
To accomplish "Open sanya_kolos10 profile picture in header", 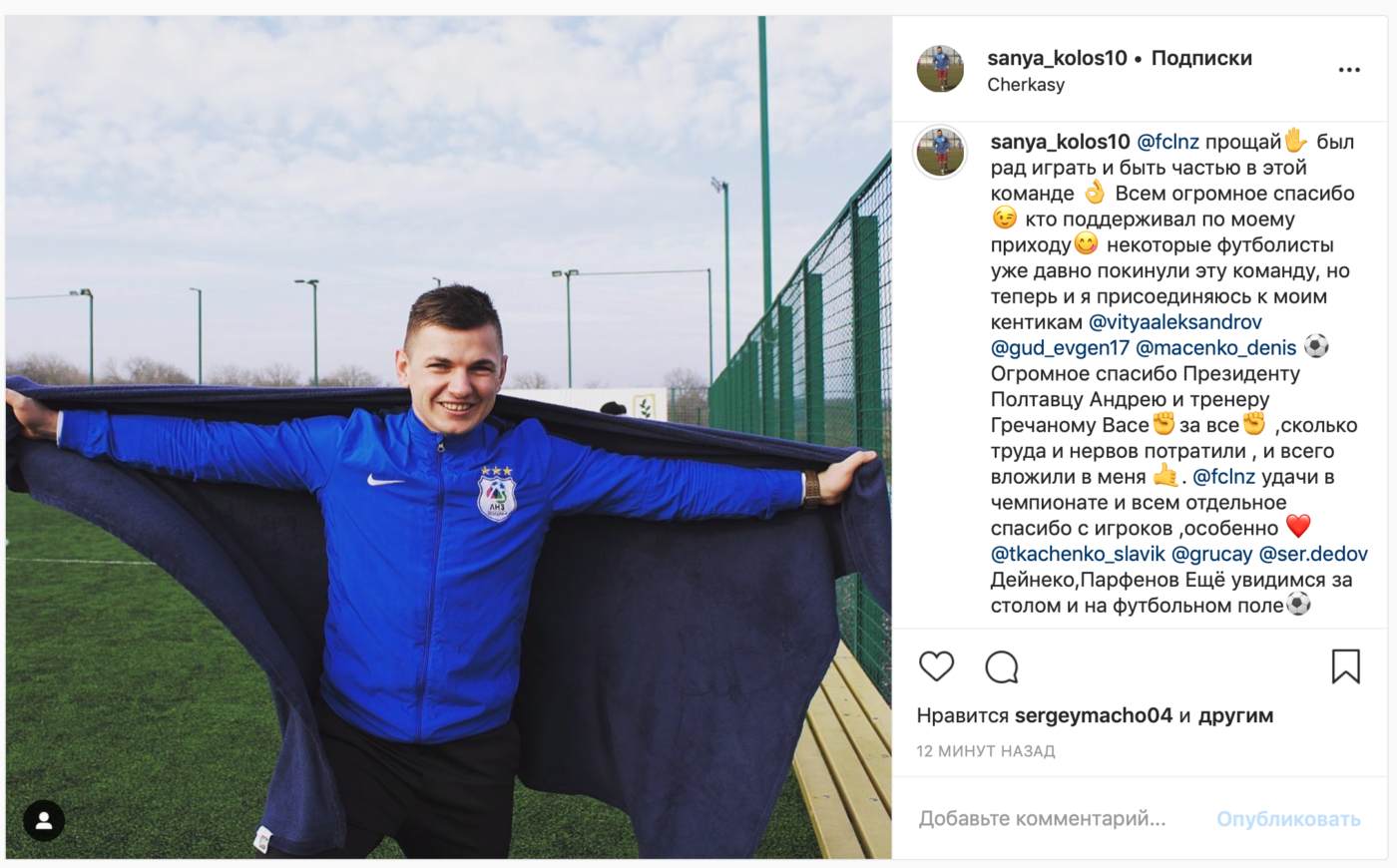I will click(x=940, y=70).
